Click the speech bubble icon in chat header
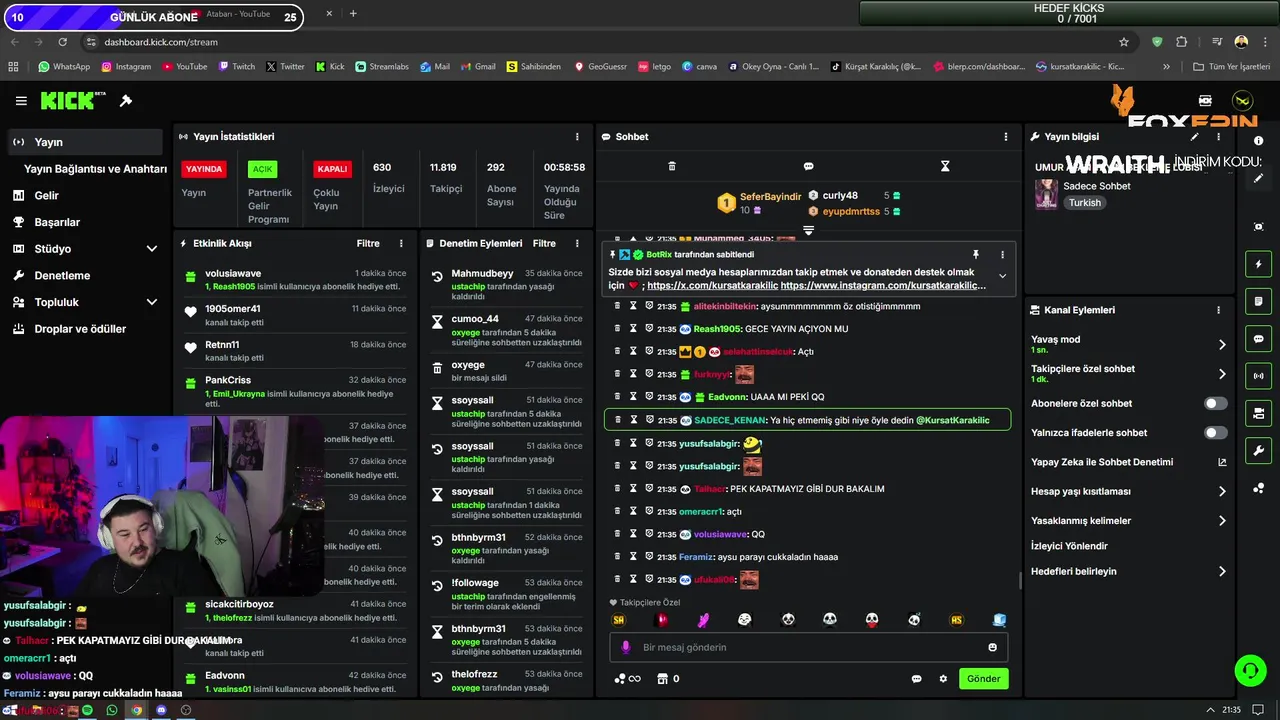 pyautogui.click(x=808, y=166)
